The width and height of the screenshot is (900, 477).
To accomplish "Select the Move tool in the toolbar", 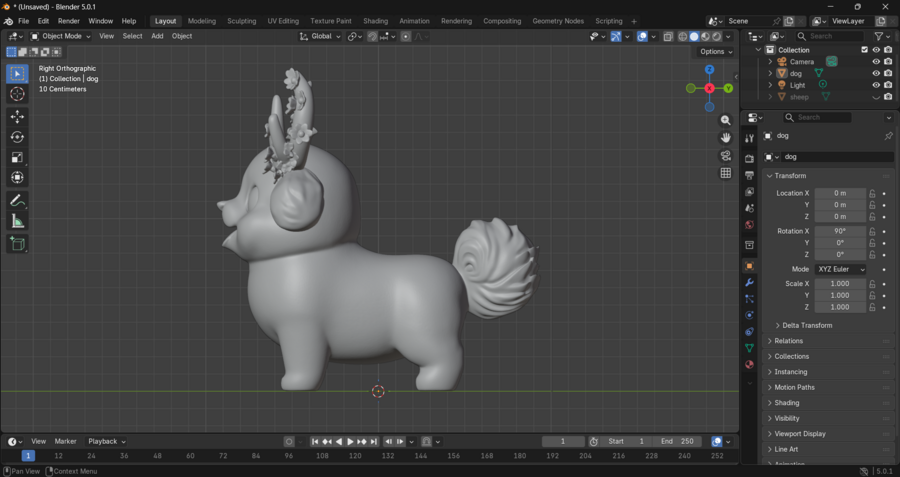I will [x=17, y=117].
